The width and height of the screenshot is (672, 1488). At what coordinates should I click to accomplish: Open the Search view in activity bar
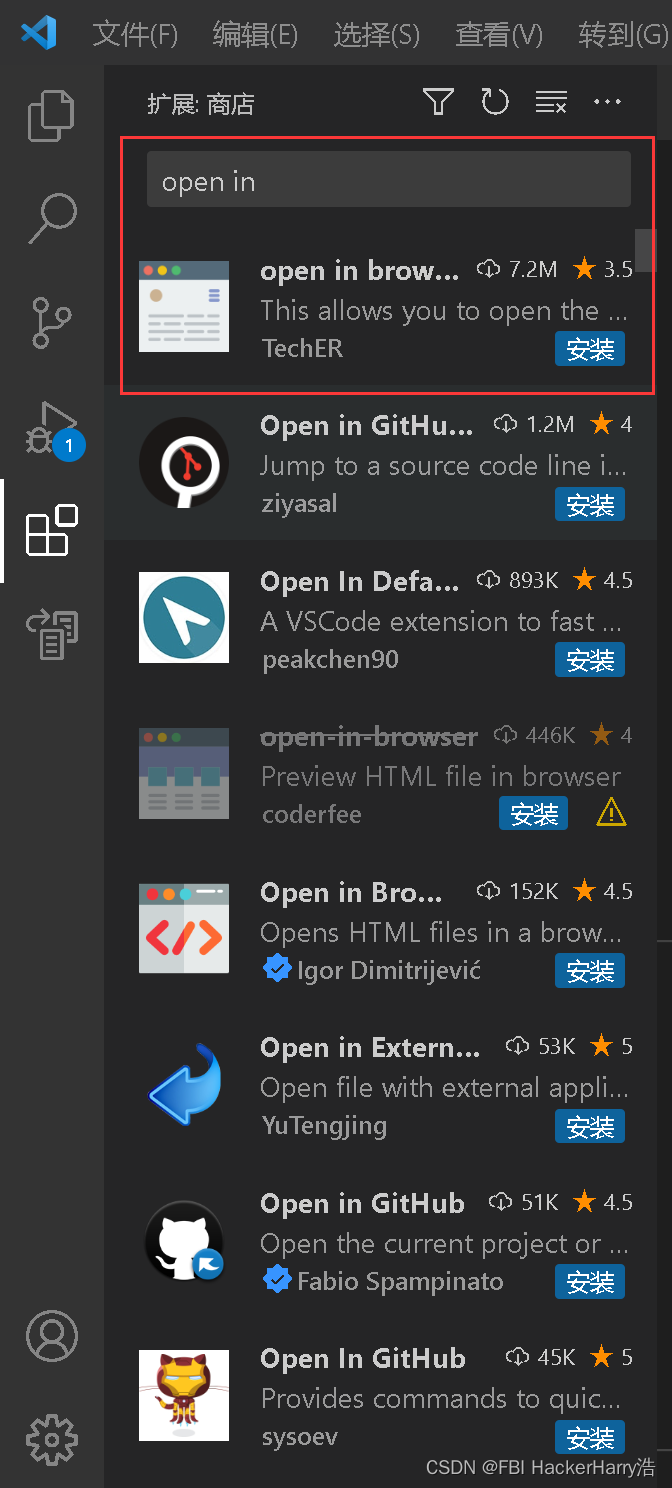pos(51,218)
